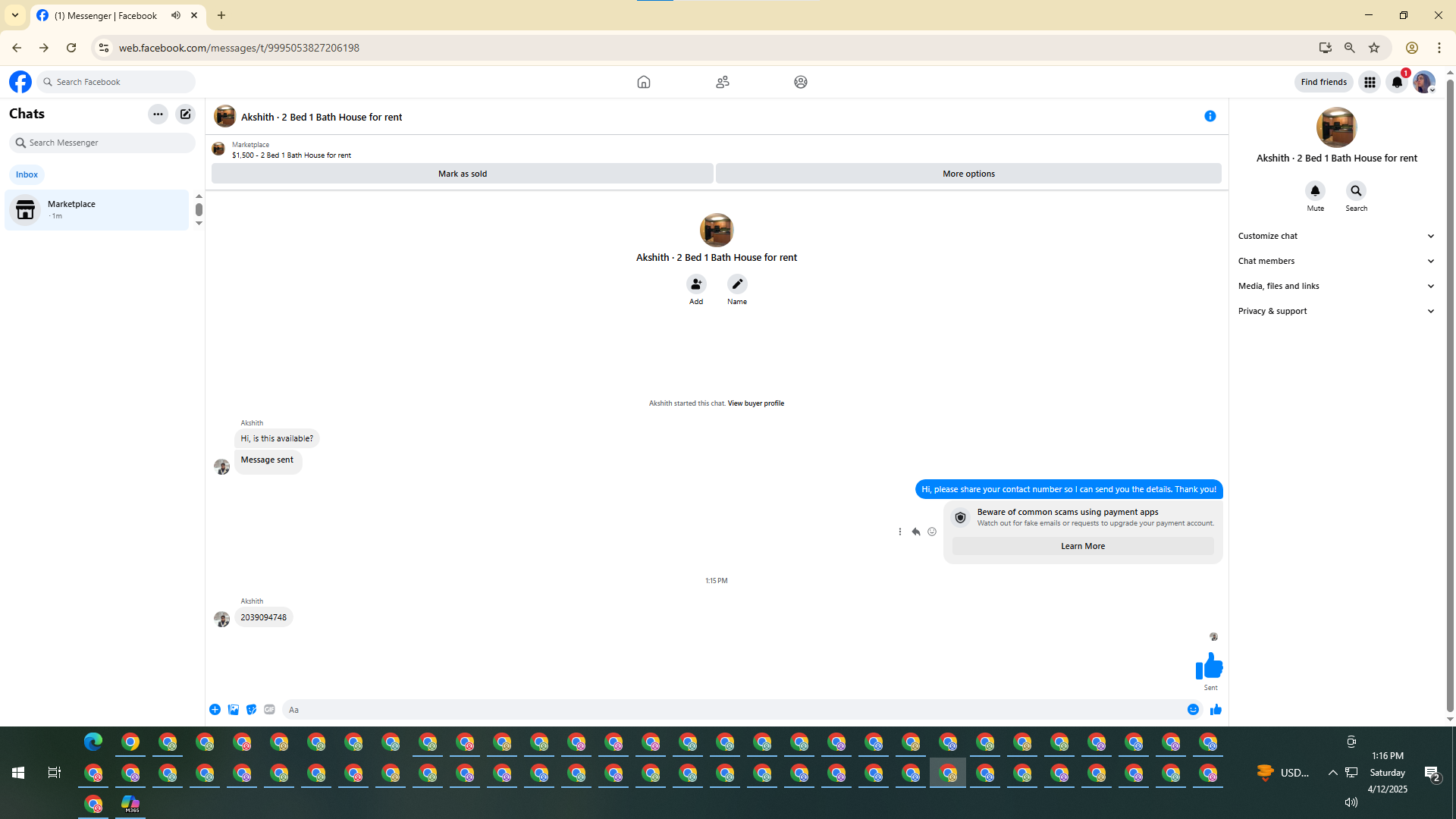React to the message with smiley icon
Image resolution: width=1456 pixels, height=819 pixels.
(932, 532)
